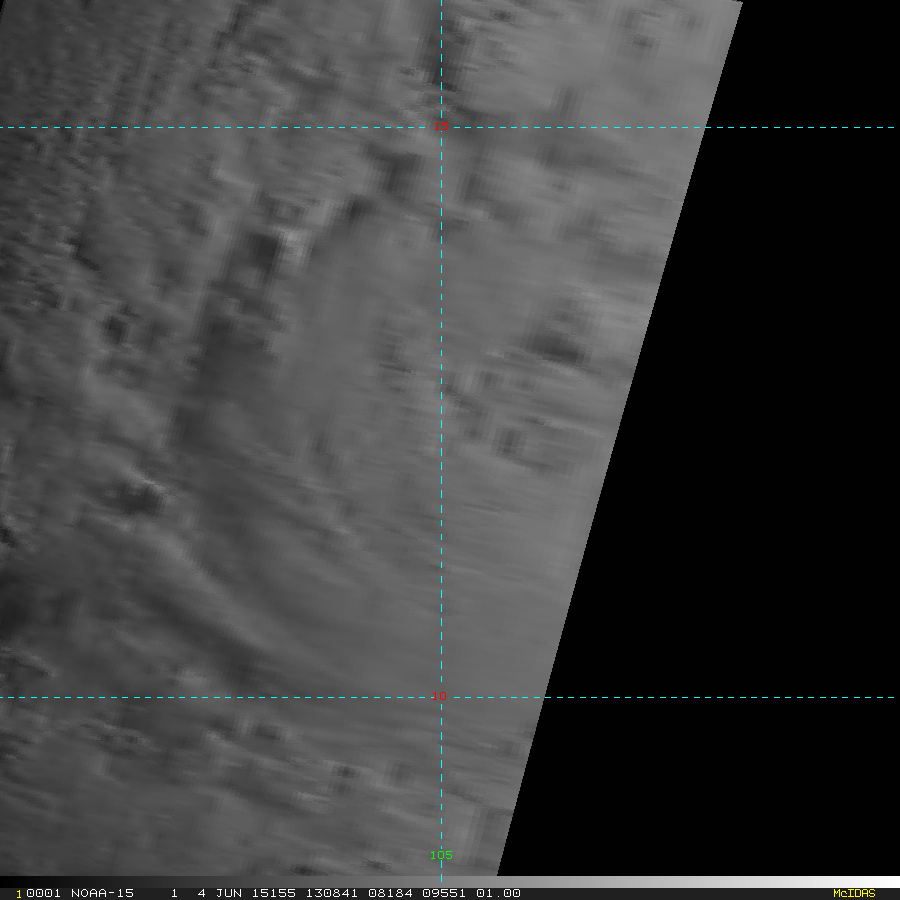This screenshot has height=900, width=900.
Task: Click the vertical dashed longitude line
Action: pyautogui.click(x=442, y=400)
